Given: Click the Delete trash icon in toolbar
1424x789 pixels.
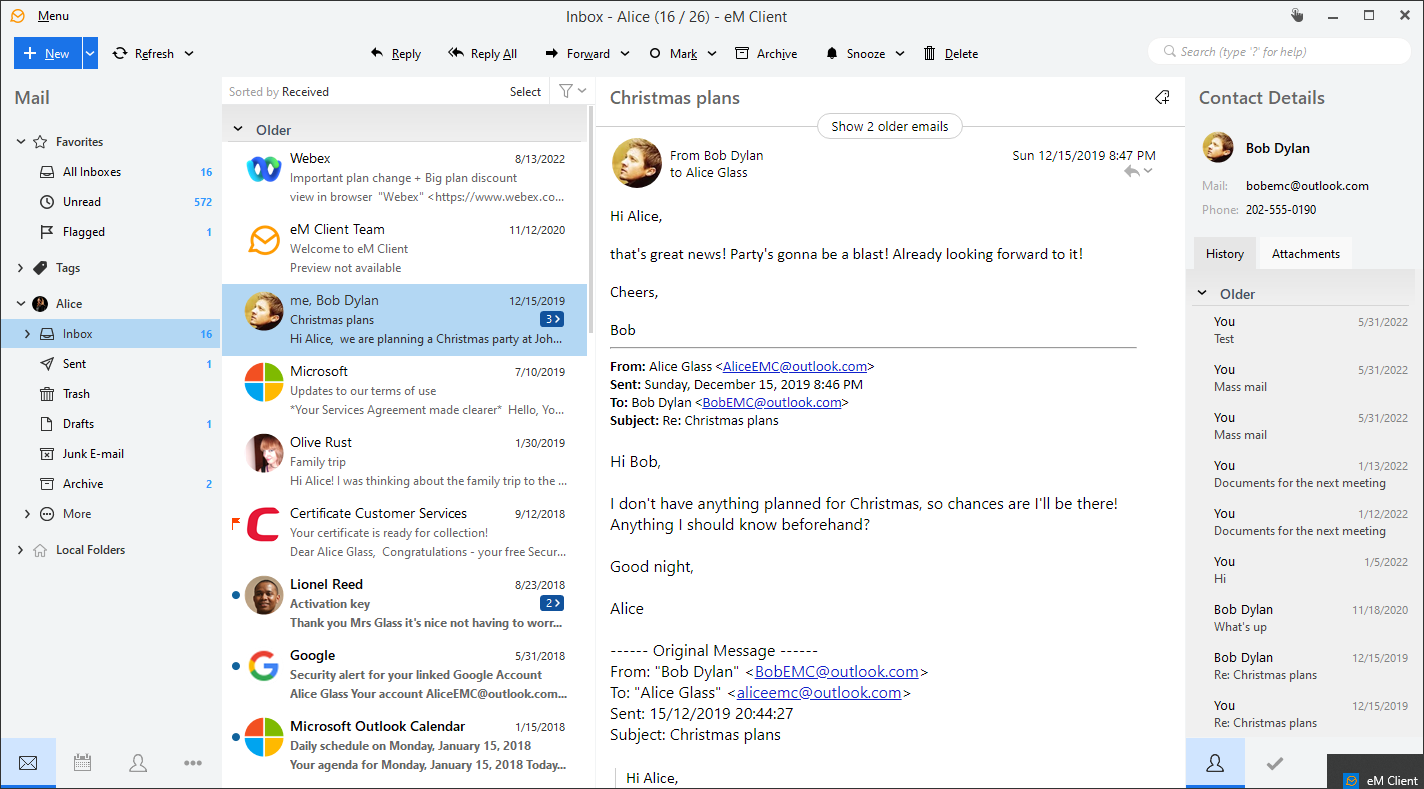Looking at the screenshot, I should click(930, 54).
